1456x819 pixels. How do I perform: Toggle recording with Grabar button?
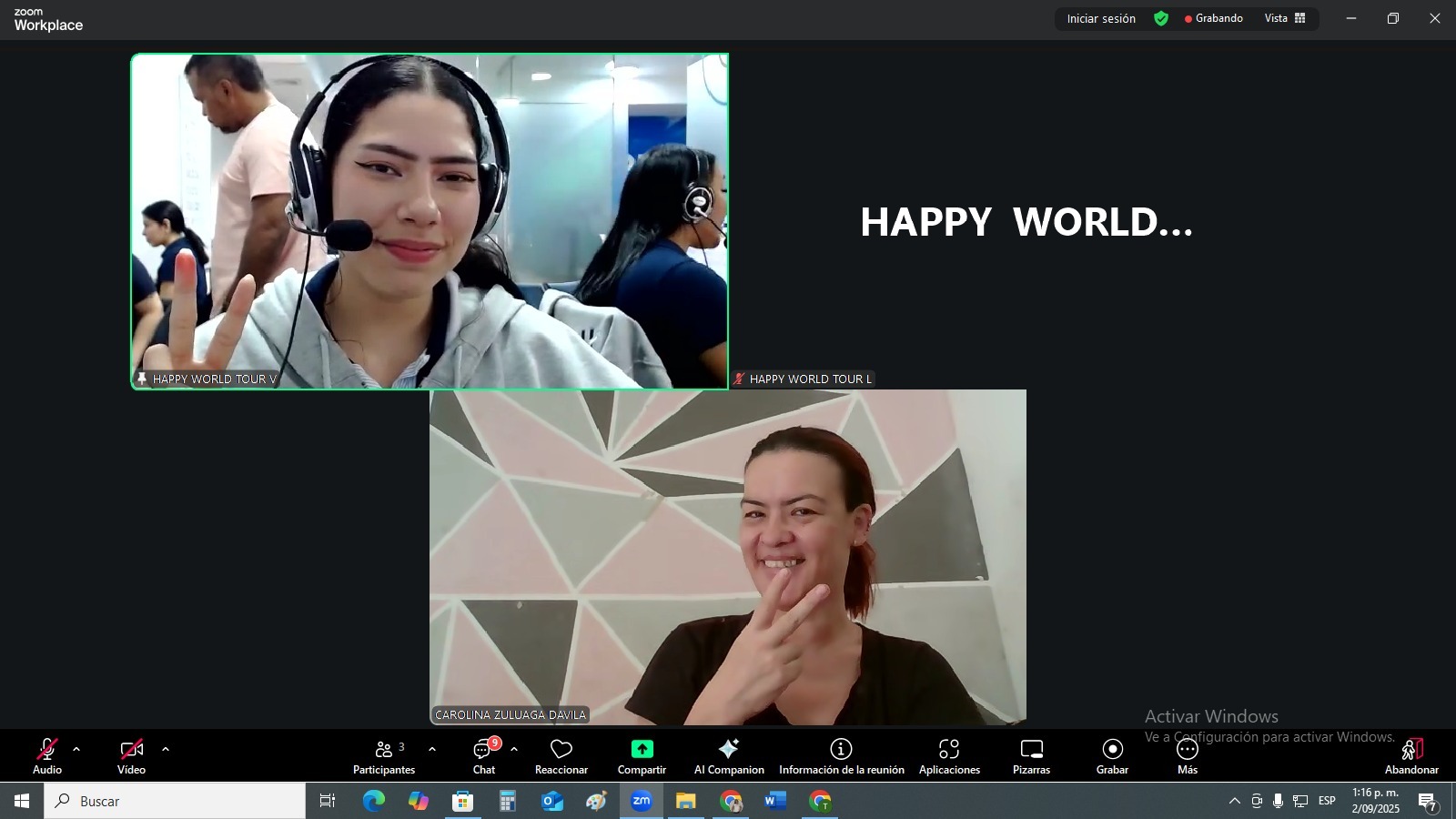[1112, 749]
